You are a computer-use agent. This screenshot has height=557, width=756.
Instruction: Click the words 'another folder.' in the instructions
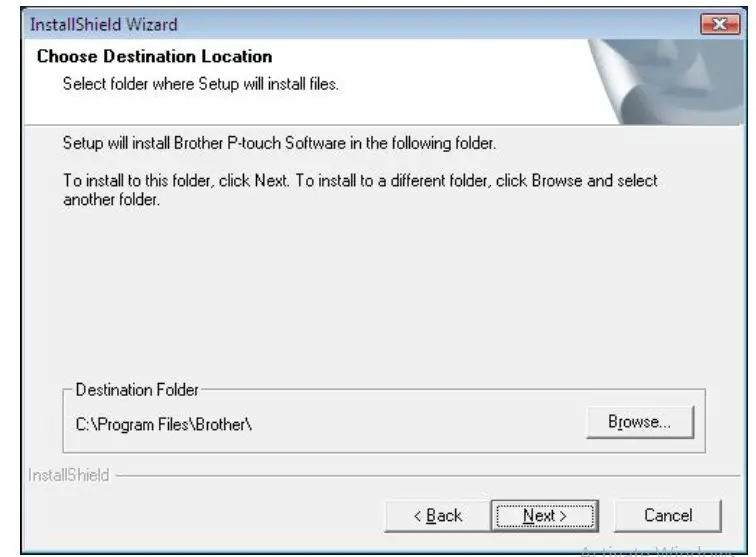[x=111, y=200]
